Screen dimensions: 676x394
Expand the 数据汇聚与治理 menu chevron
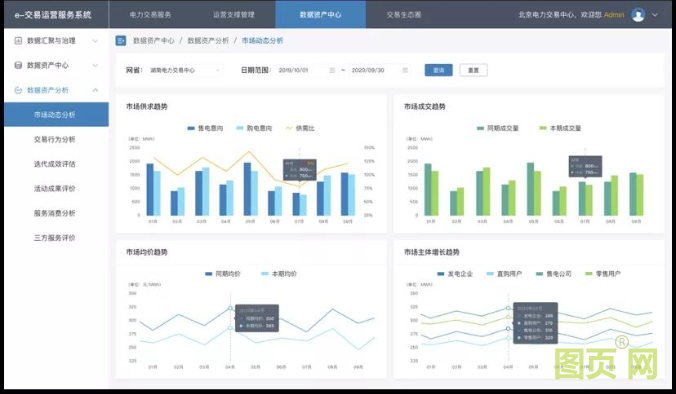[95, 41]
